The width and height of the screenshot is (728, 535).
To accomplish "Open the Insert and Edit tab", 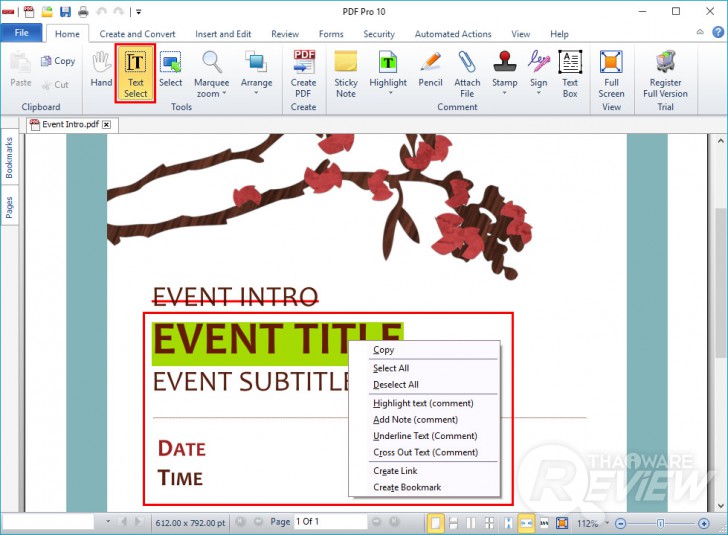I will point(223,34).
